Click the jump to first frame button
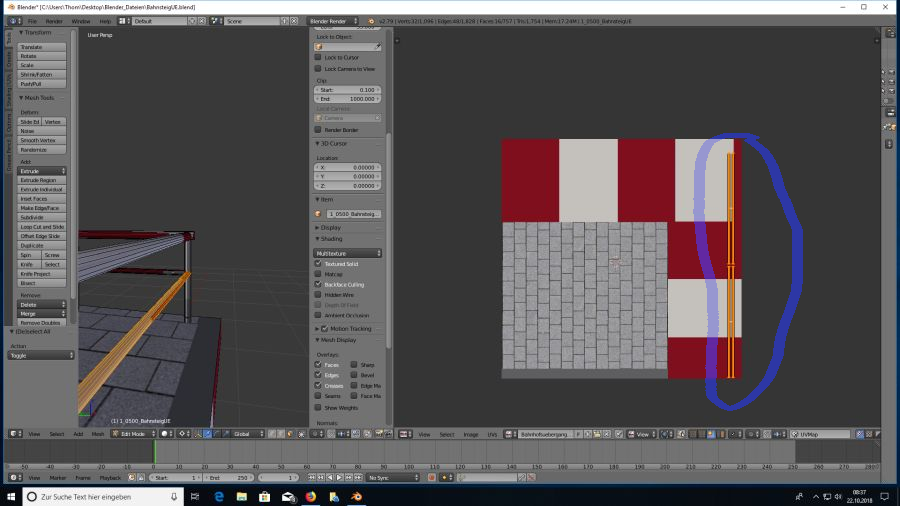900x506 pixels. coord(309,478)
